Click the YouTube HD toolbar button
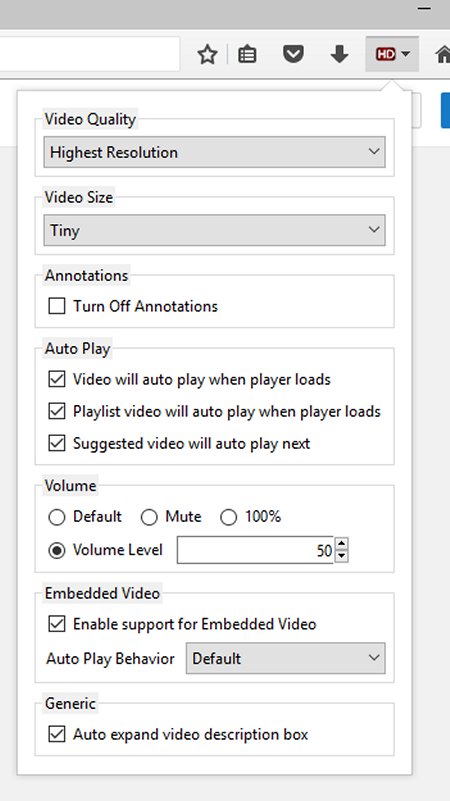 (x=392, y=54)
